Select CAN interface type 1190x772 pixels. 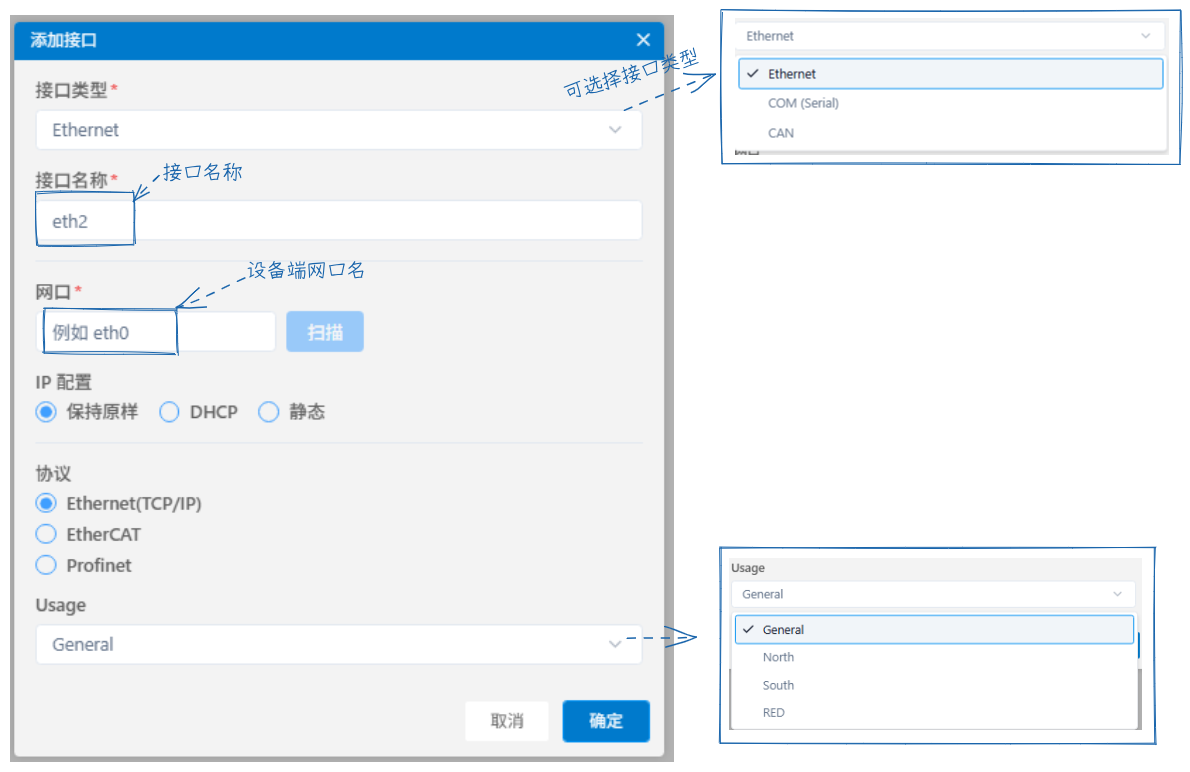[x=950, y=133]
